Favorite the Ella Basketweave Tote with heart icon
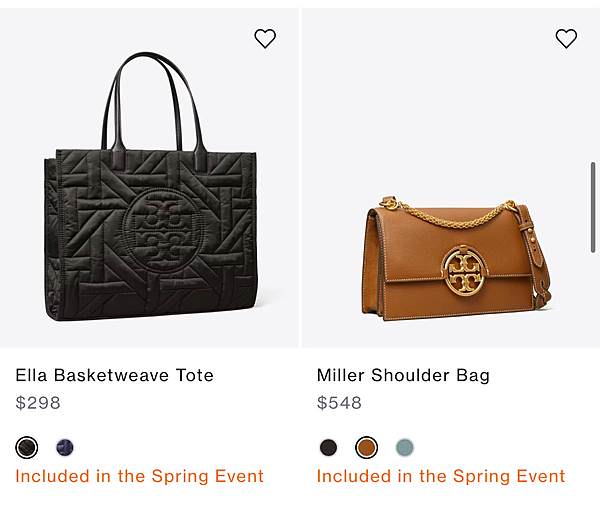 (x=265, y=39)
